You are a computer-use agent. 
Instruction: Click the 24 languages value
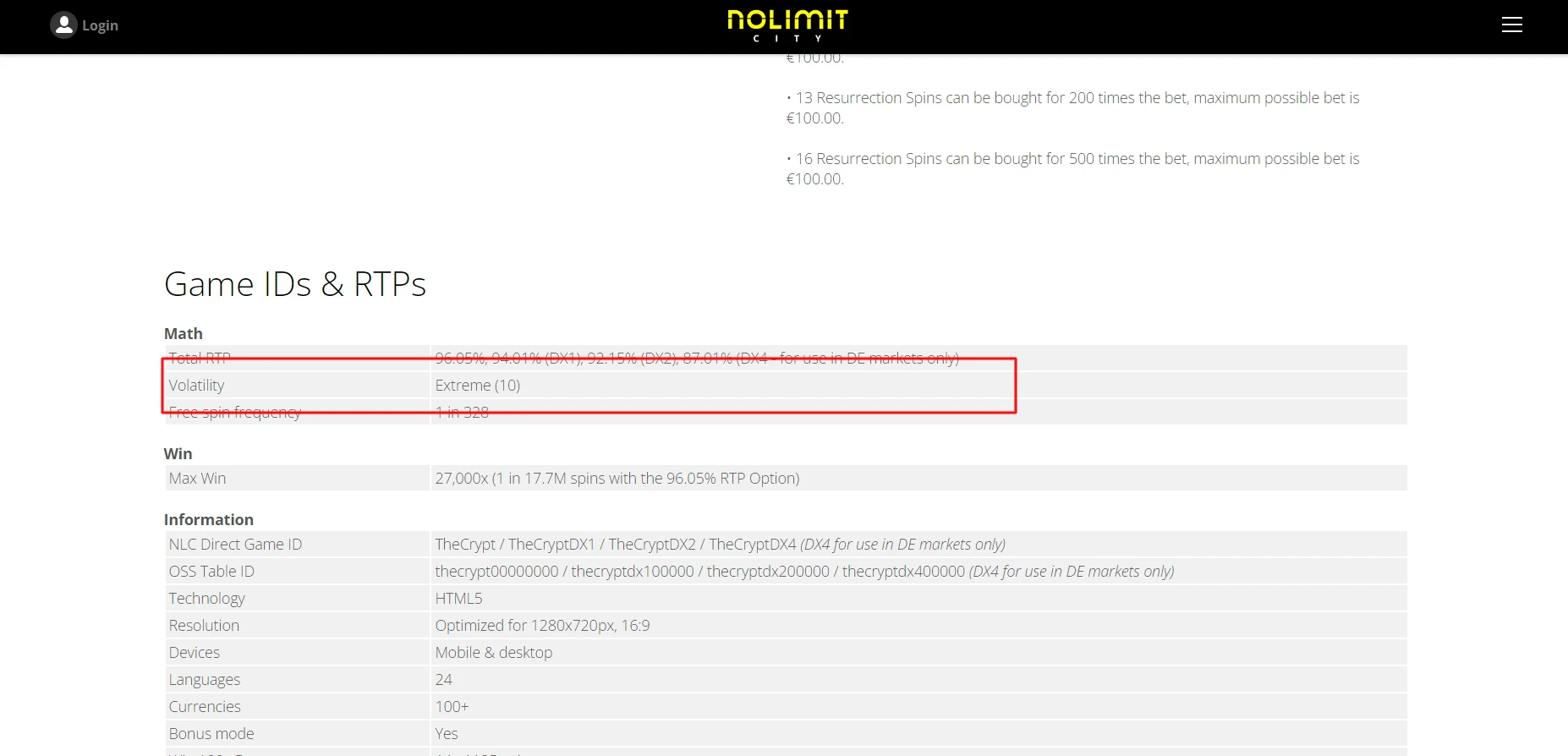[x=443, y=679]
